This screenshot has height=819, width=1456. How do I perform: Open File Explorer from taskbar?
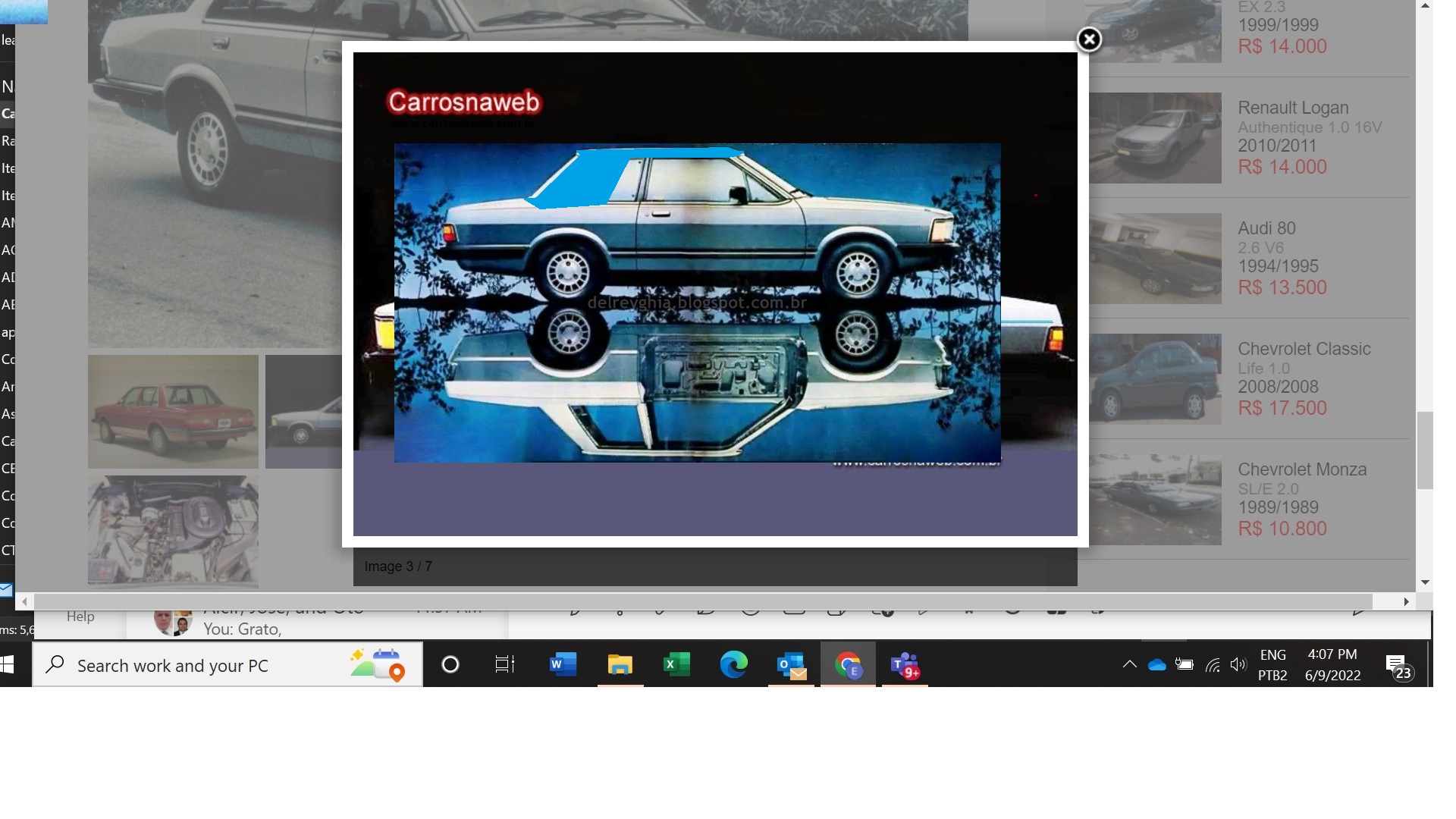[620, 665]
